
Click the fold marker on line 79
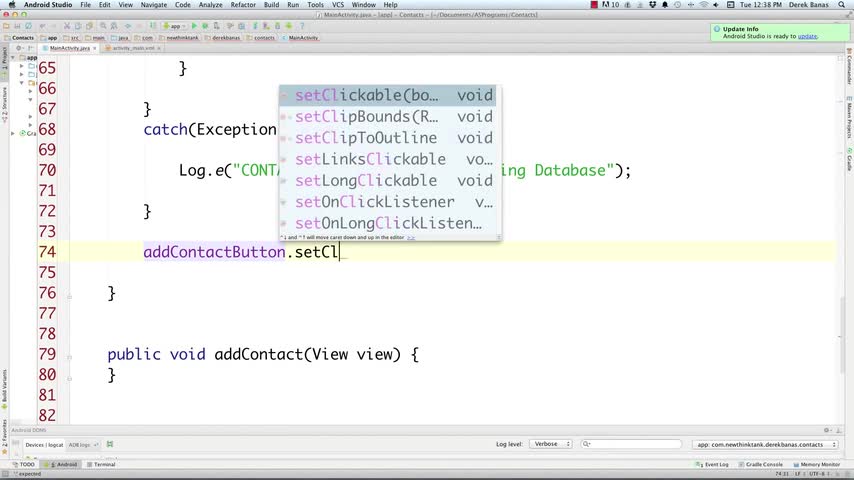coord(70,357)
